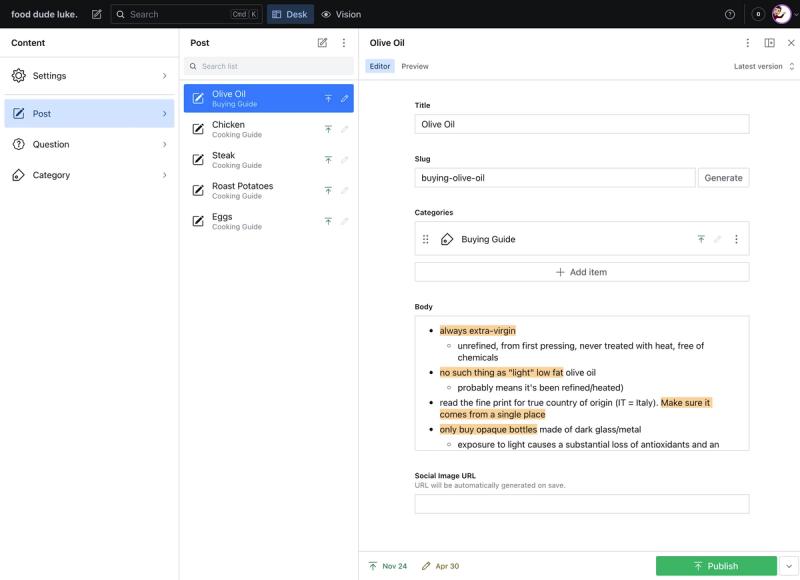Open Post pane three-dot menu

pos(344,43)
